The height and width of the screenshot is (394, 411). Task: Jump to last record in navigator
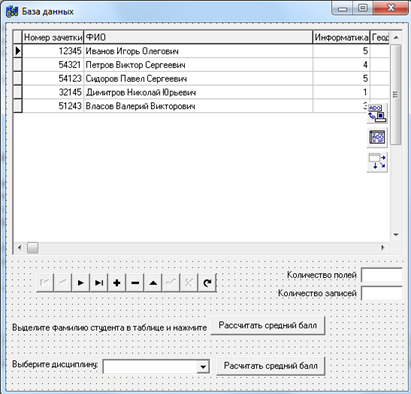[x=99, y=283]
